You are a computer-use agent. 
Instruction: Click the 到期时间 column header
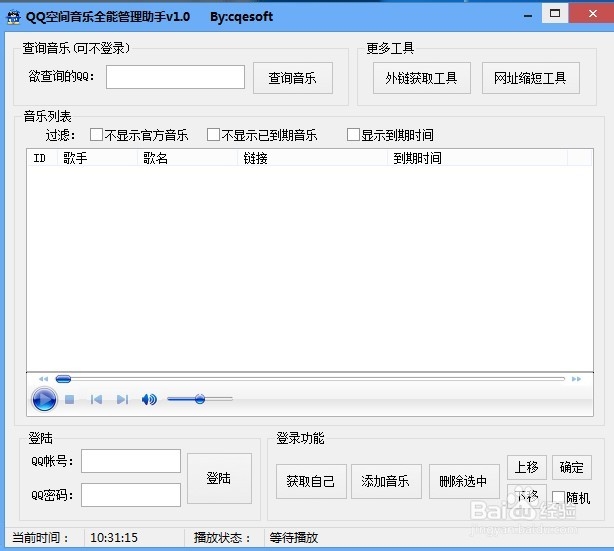click(477, 158)
